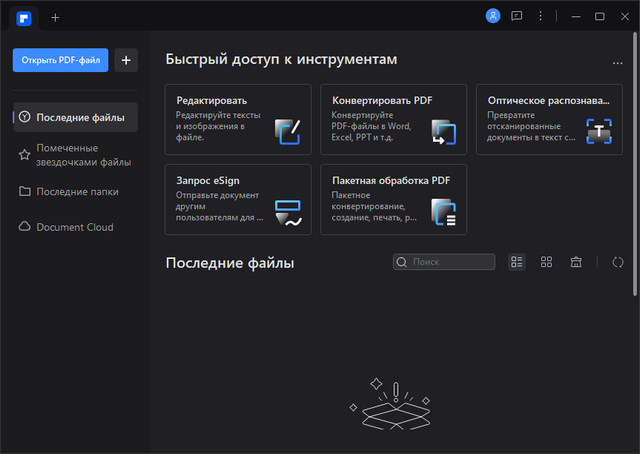Open Последние папки in the sidebar
This screenshot has height=454, width=640.
(75, 191)
